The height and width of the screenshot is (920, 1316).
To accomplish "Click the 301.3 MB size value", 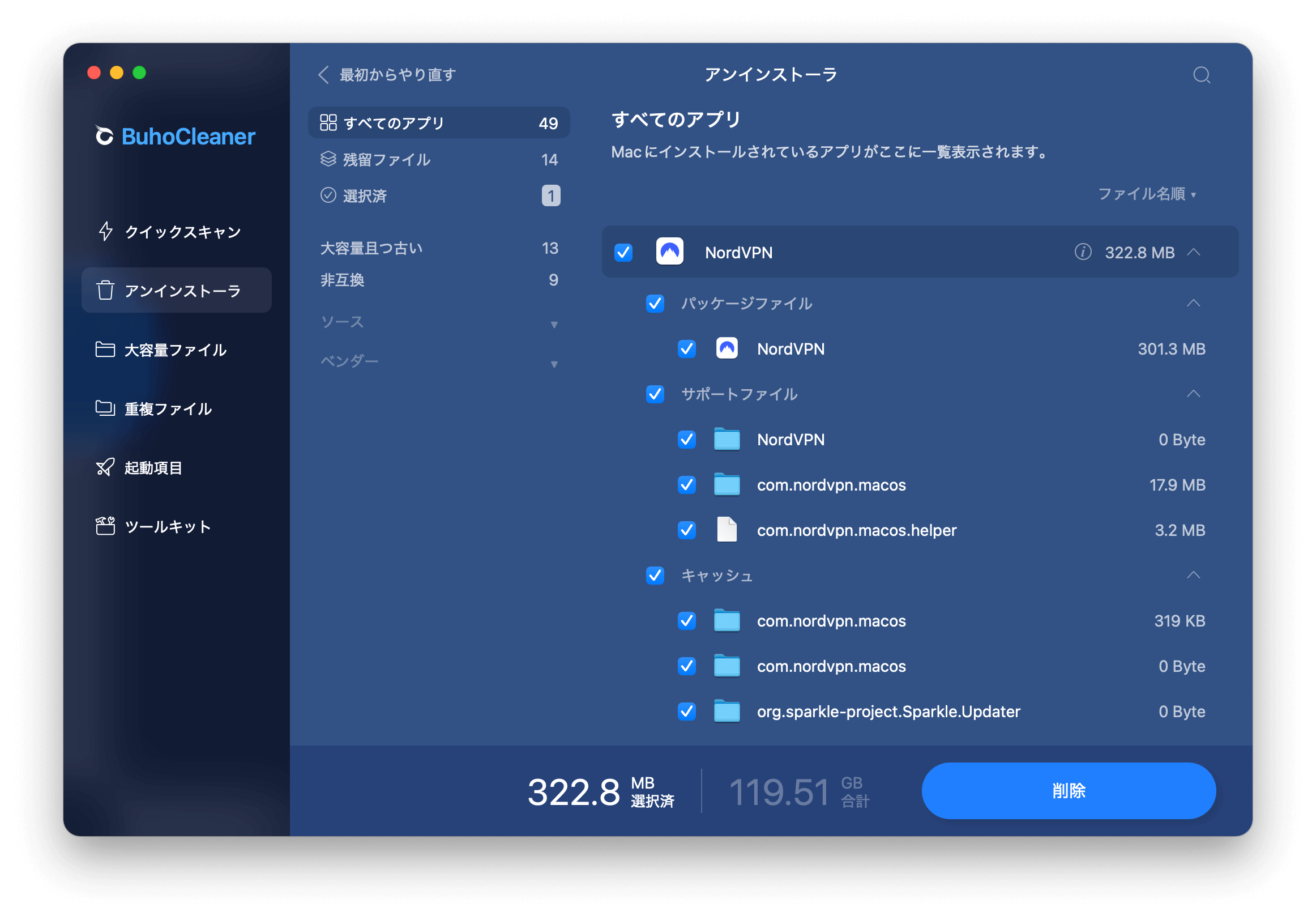I will (1172, 349).
